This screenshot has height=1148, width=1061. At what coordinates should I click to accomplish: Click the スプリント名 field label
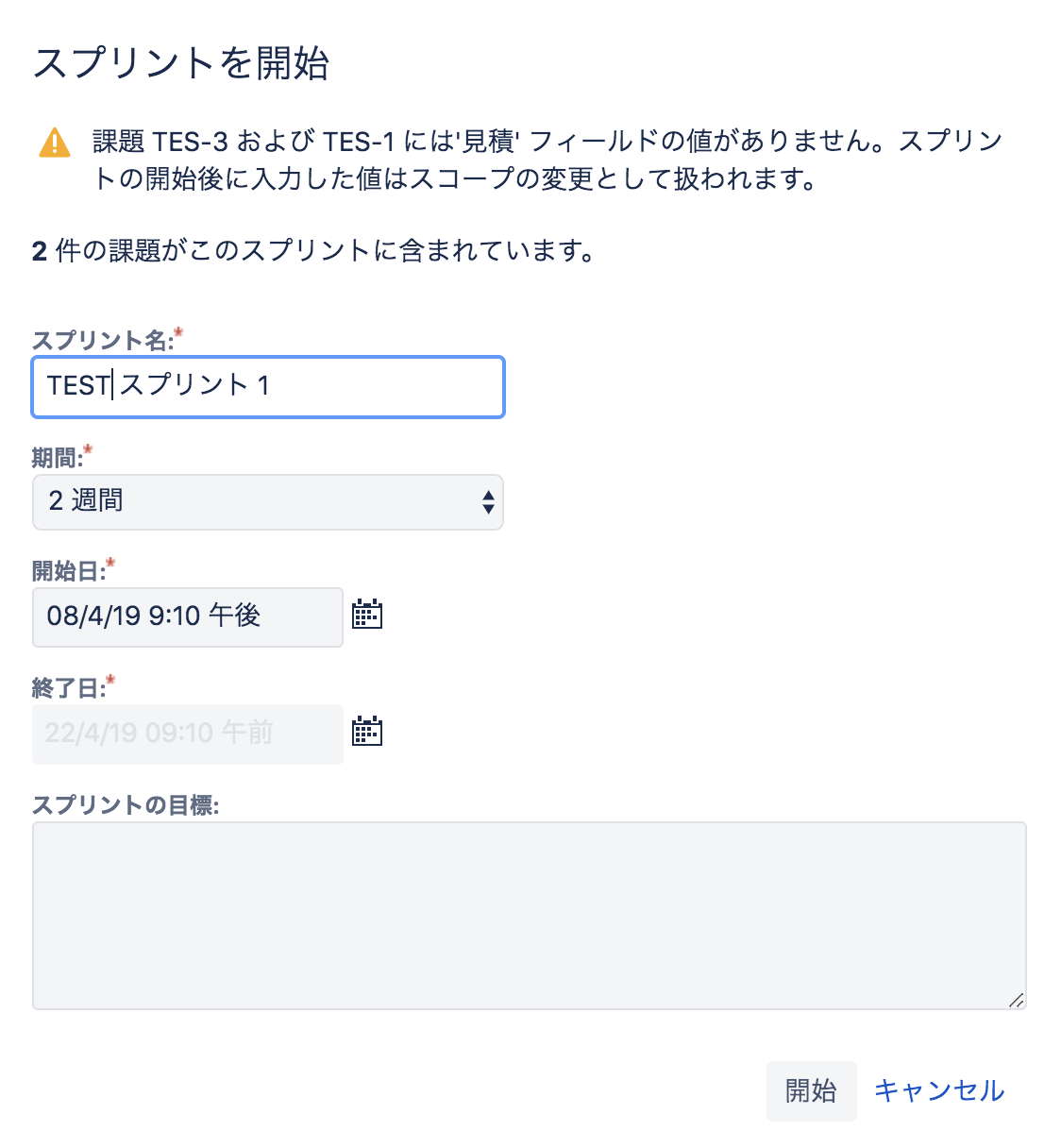(x=102, y=340)
